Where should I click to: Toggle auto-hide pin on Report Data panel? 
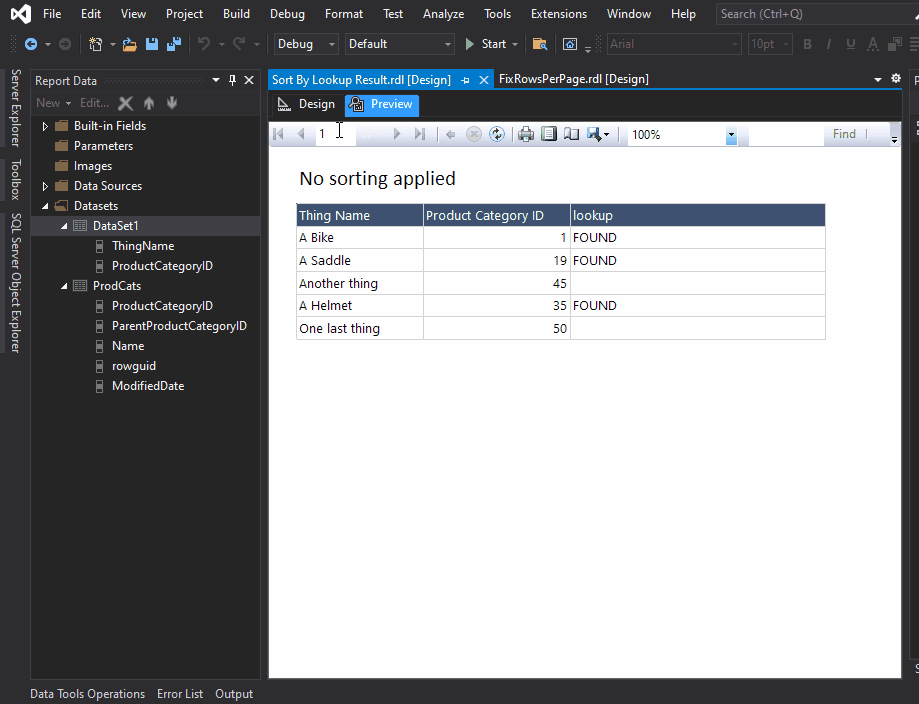(x=231, y=80)
